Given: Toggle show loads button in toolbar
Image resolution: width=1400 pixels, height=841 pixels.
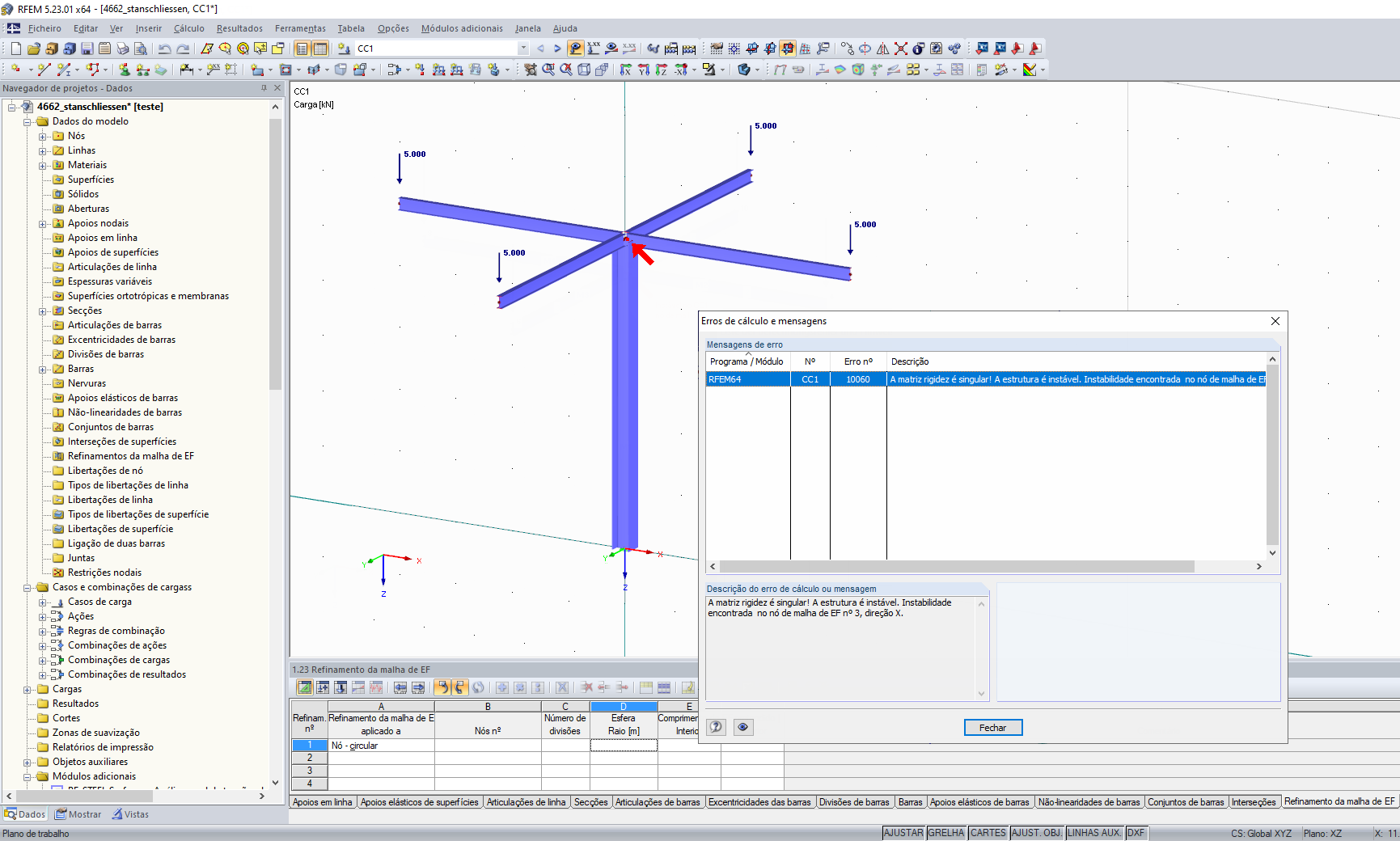Looking at the screenshot, I should pyautogui.click(x=576, y=49).
